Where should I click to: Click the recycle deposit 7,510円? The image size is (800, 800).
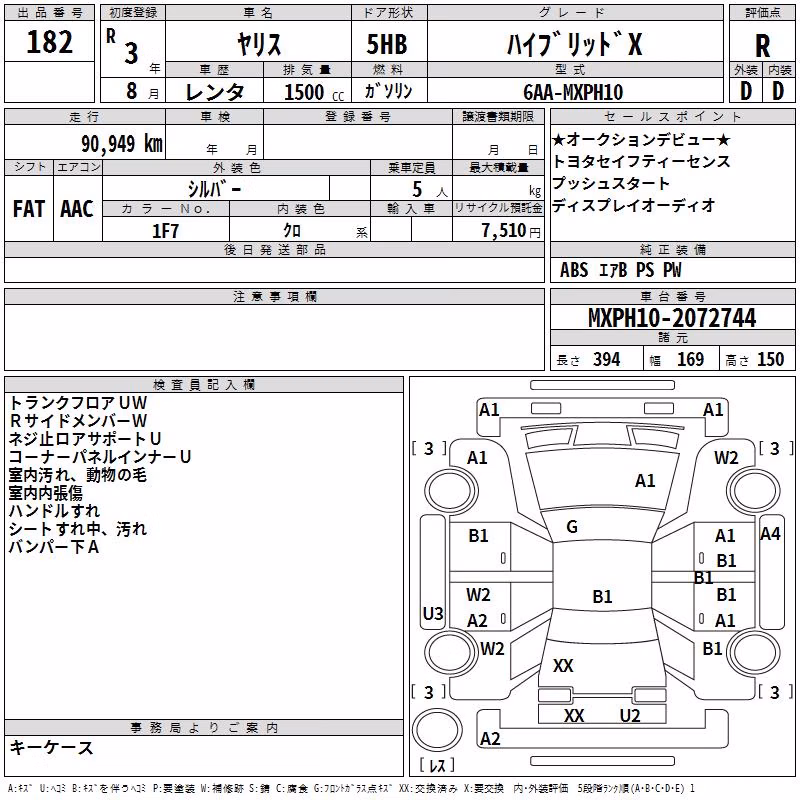511,231
